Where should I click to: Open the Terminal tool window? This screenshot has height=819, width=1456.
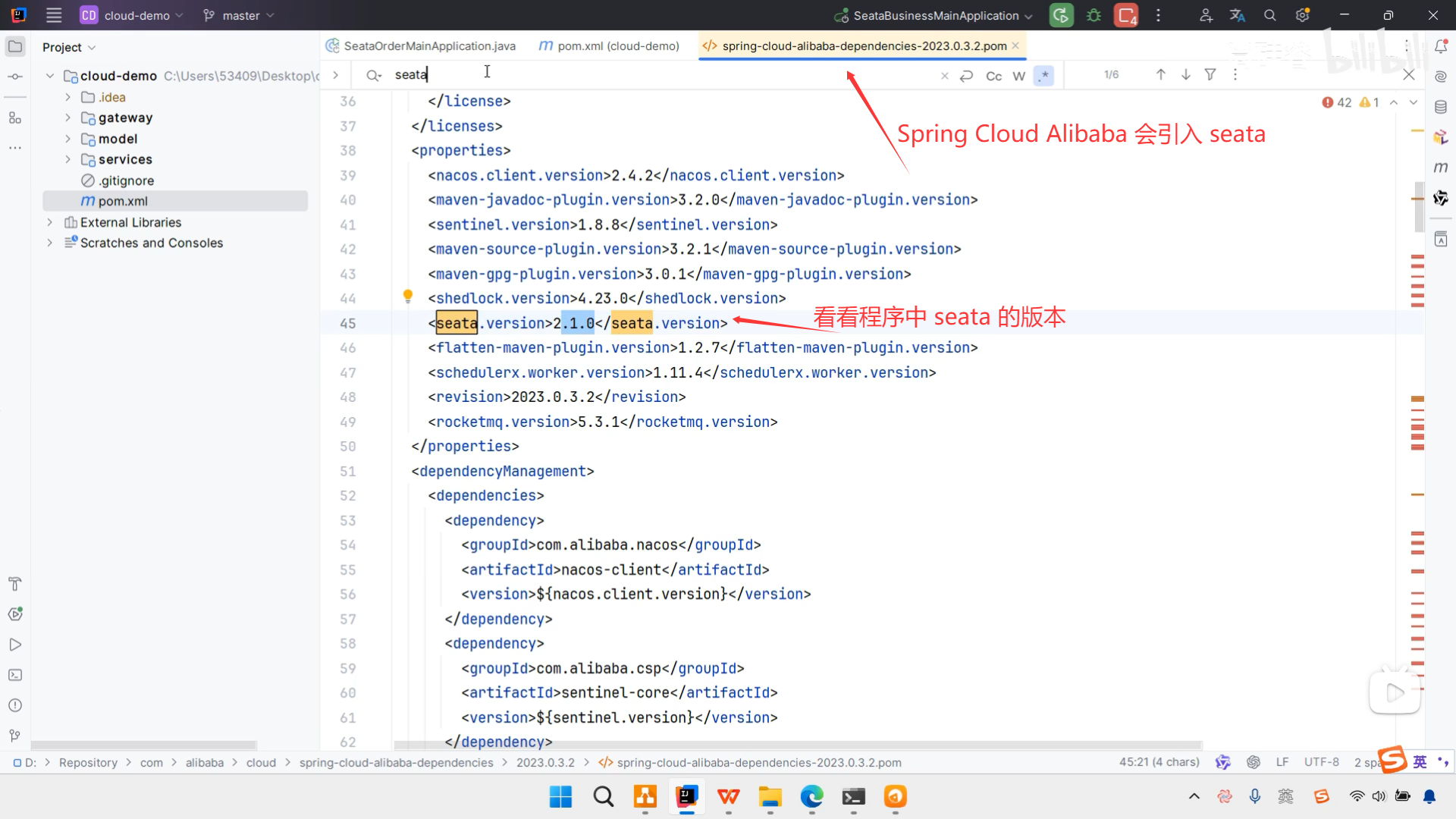coord(15,675)
